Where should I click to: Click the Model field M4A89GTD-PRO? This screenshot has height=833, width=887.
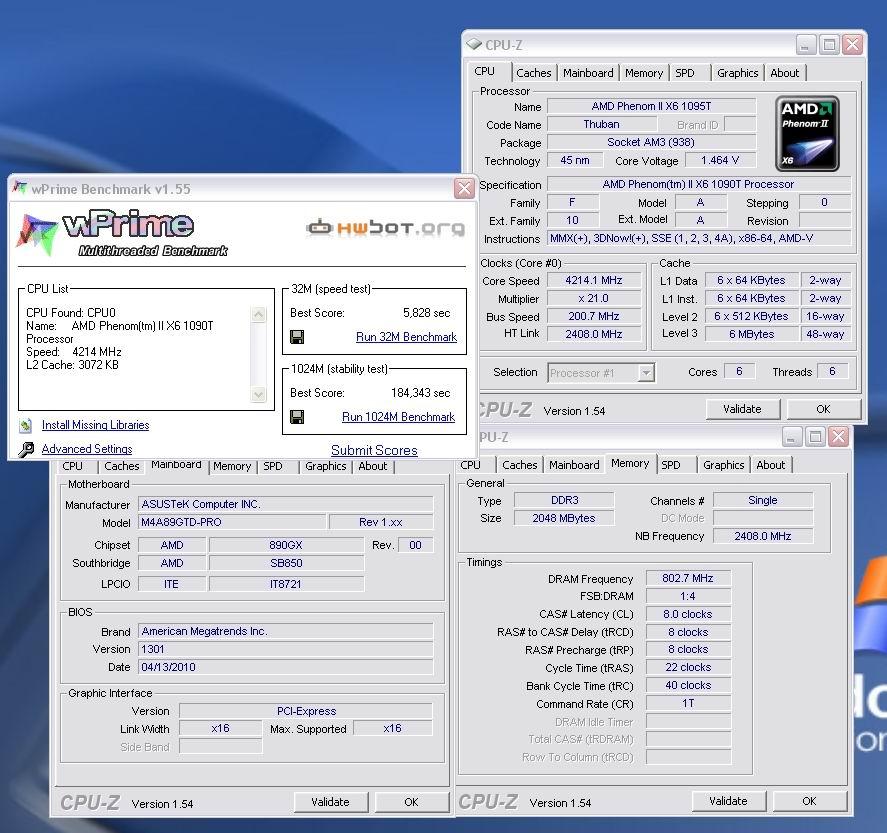[x=232, y=522]
